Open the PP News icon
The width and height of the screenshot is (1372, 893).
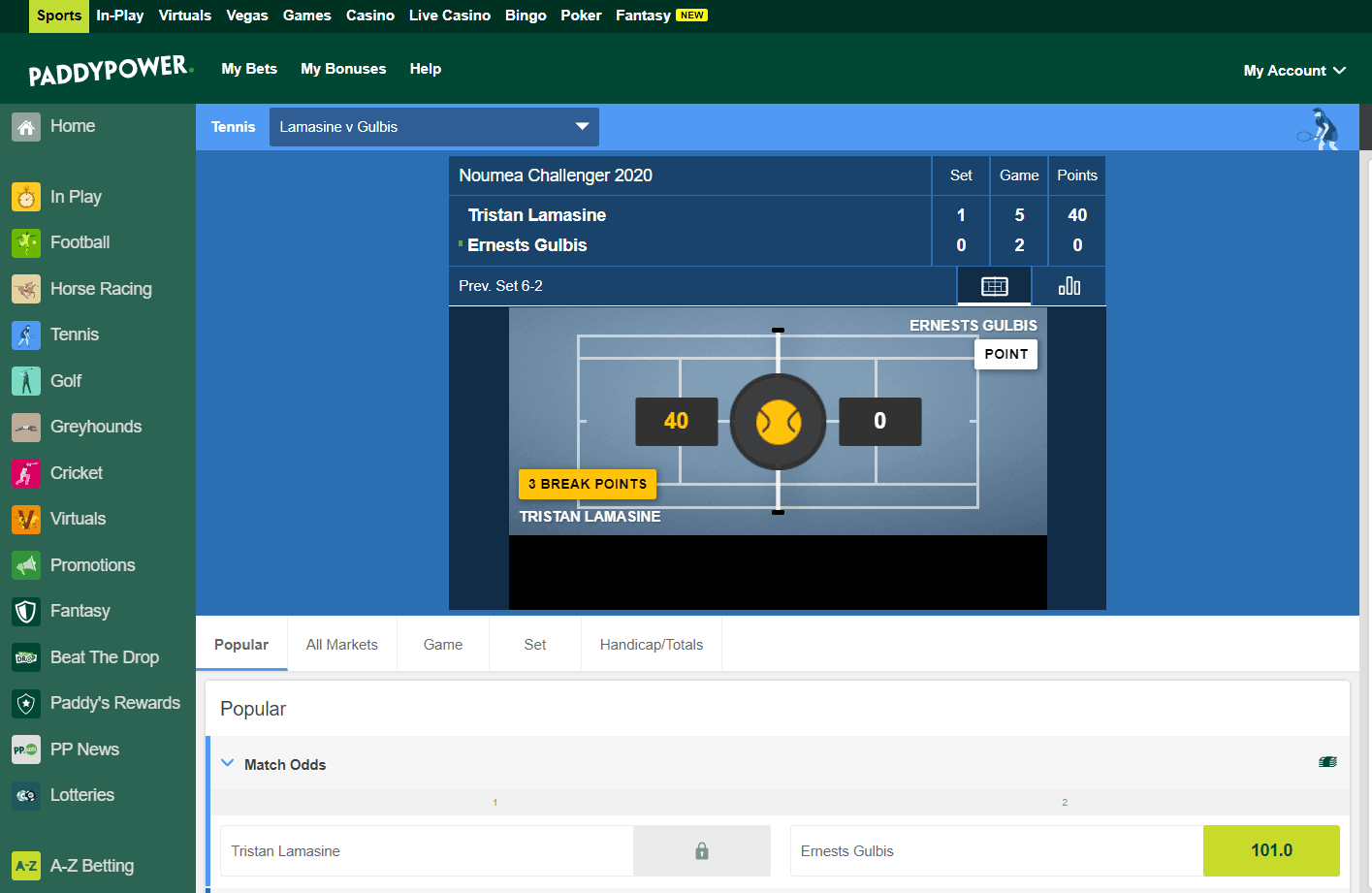click(26, 749)
